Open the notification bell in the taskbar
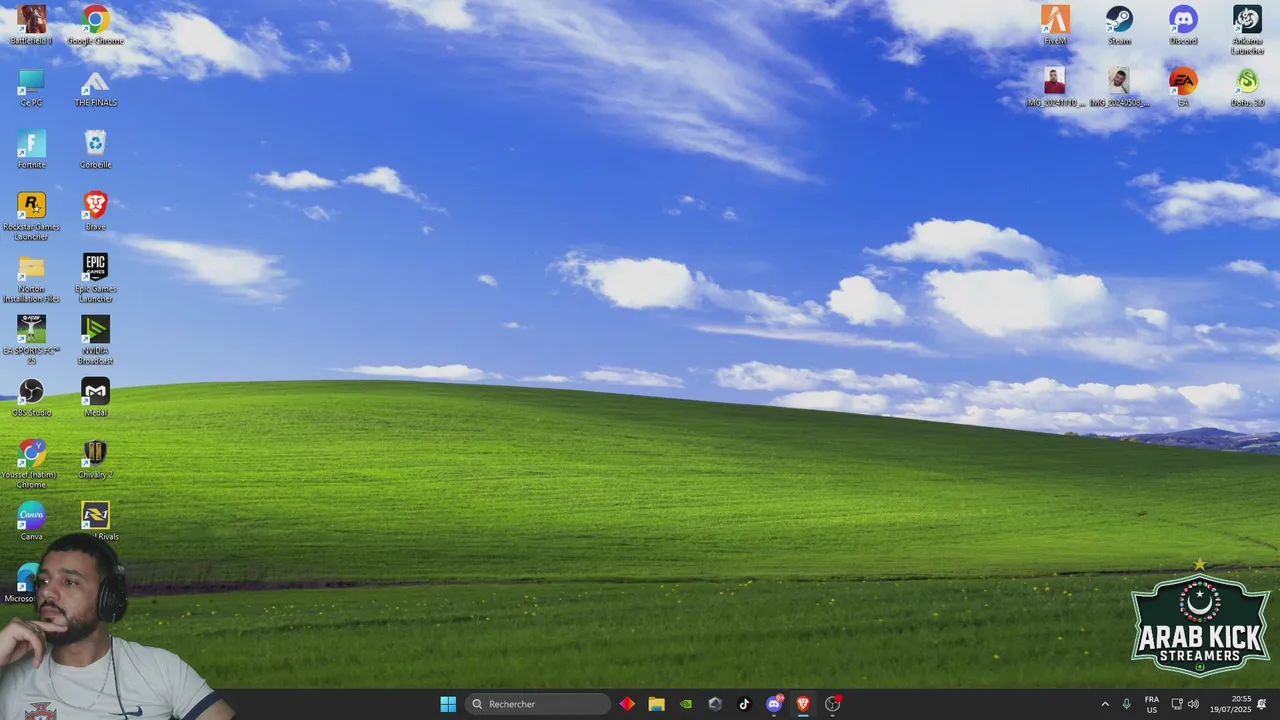1280x720 pixels. click(1262, 704)
